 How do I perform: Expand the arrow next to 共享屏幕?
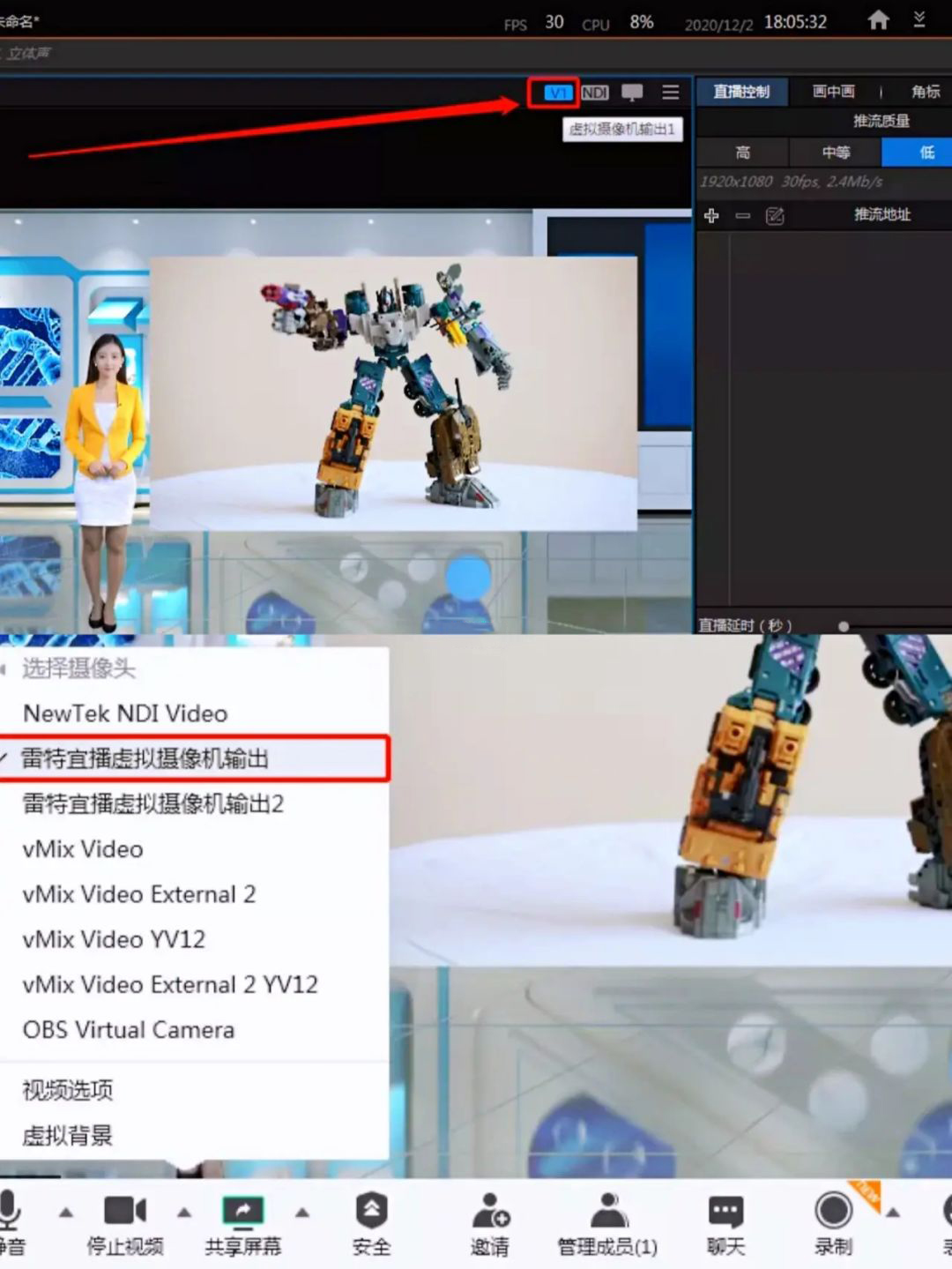(x=302, y=1213)
